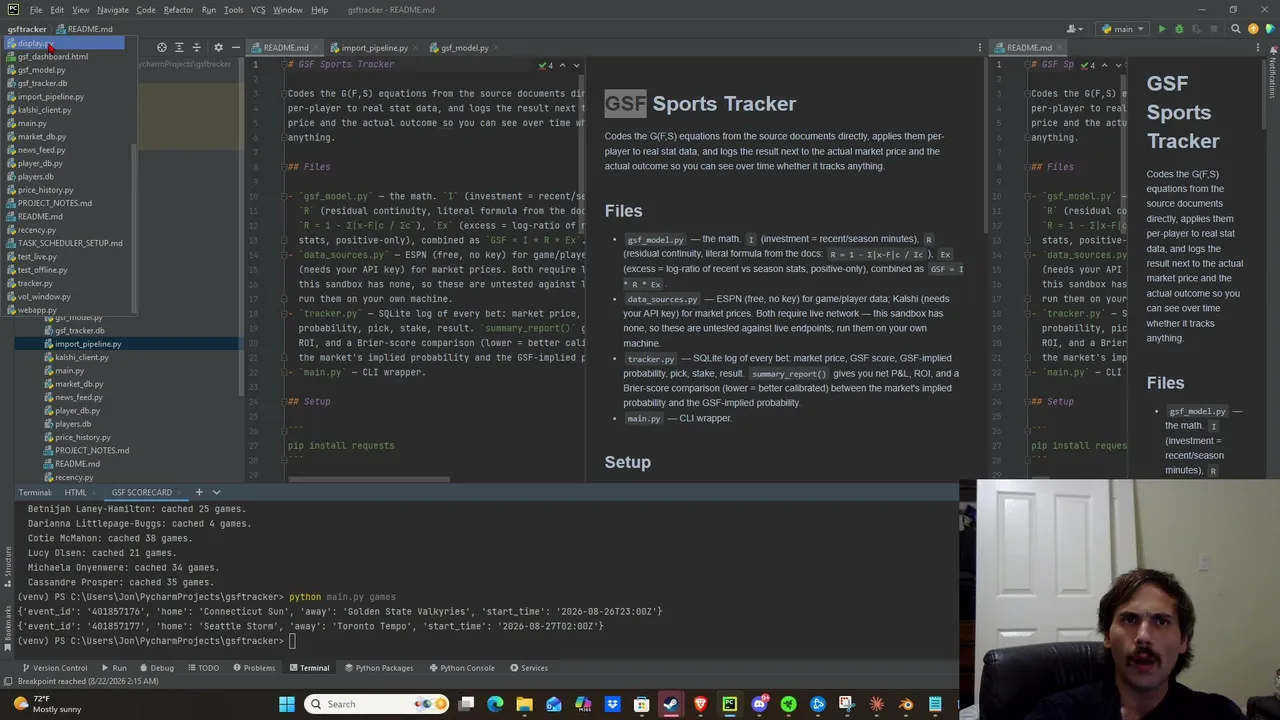Open the Run tool window button
The image size is (1280, 720).
(x=113, y=668)
